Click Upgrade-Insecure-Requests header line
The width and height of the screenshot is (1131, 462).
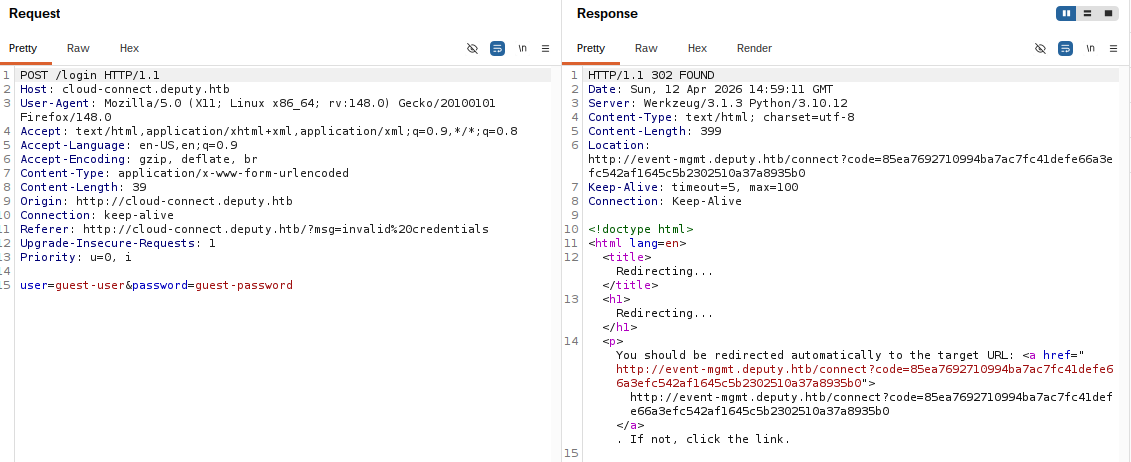click(x=118, y=243)
